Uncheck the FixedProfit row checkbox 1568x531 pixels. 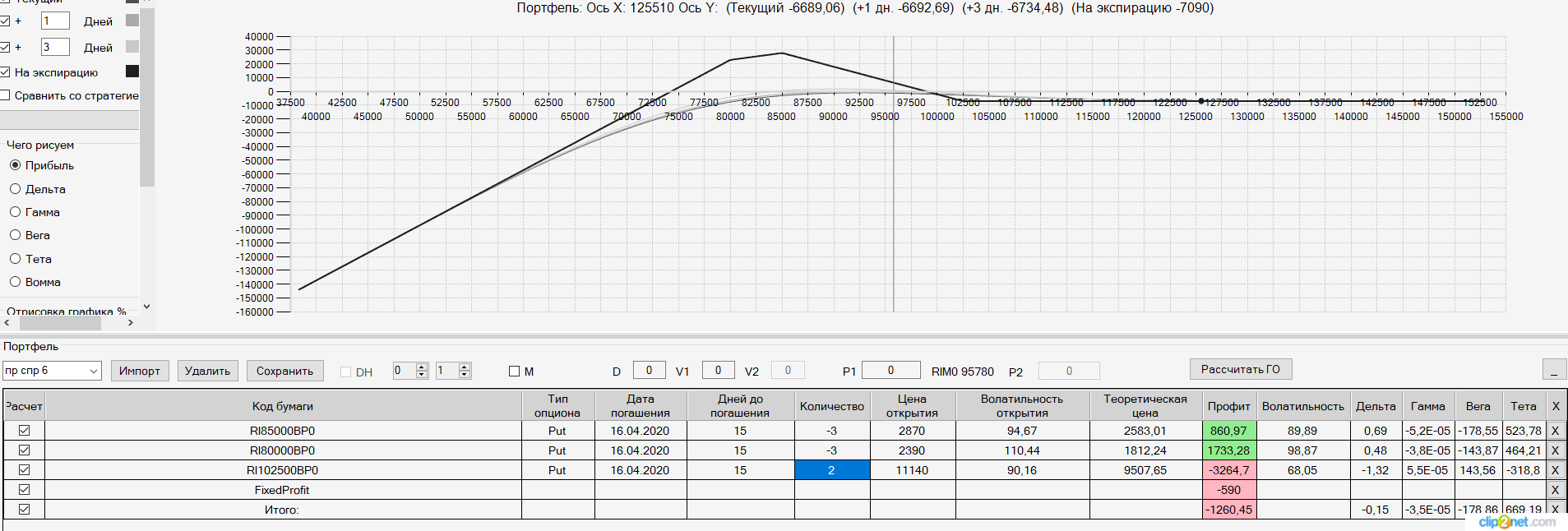coord(24,490)
